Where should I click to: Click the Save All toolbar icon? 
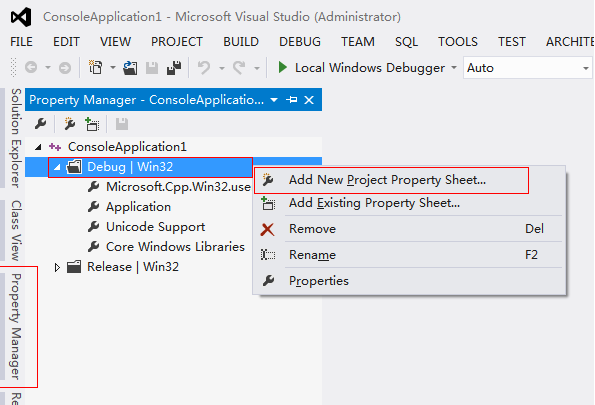click(x=174, y=68)
